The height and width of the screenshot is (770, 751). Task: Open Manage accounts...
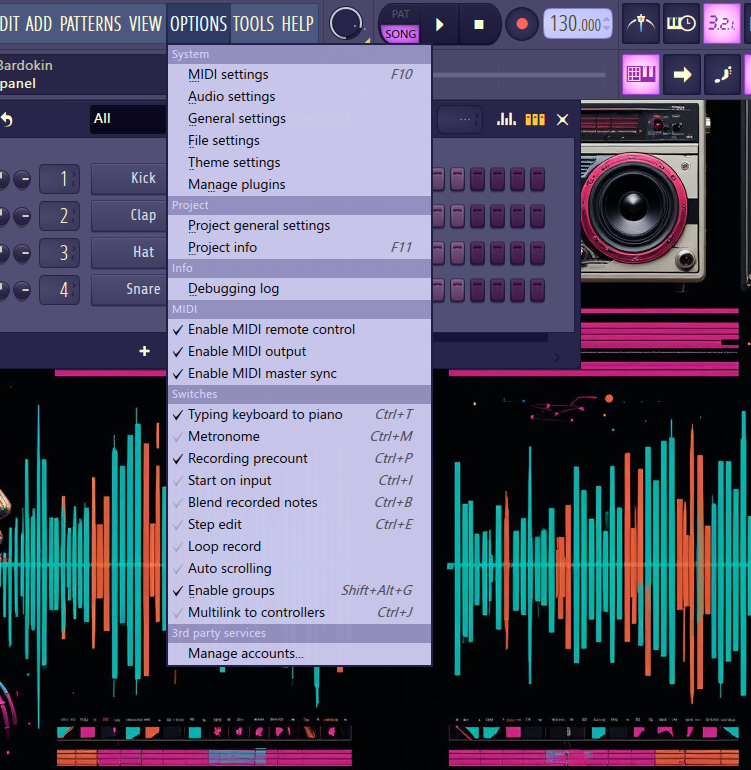tap(300, 654)
